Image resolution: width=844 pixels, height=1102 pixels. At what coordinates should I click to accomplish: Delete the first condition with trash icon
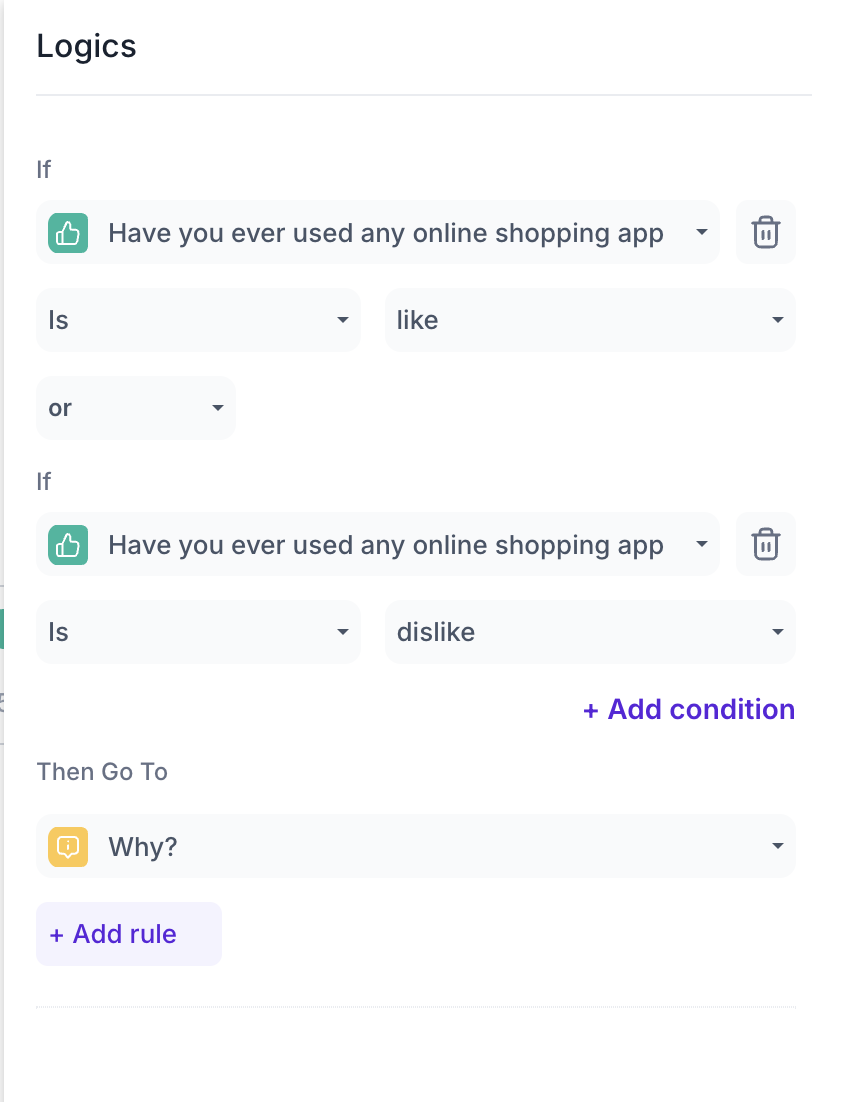[x=765, y=233]
